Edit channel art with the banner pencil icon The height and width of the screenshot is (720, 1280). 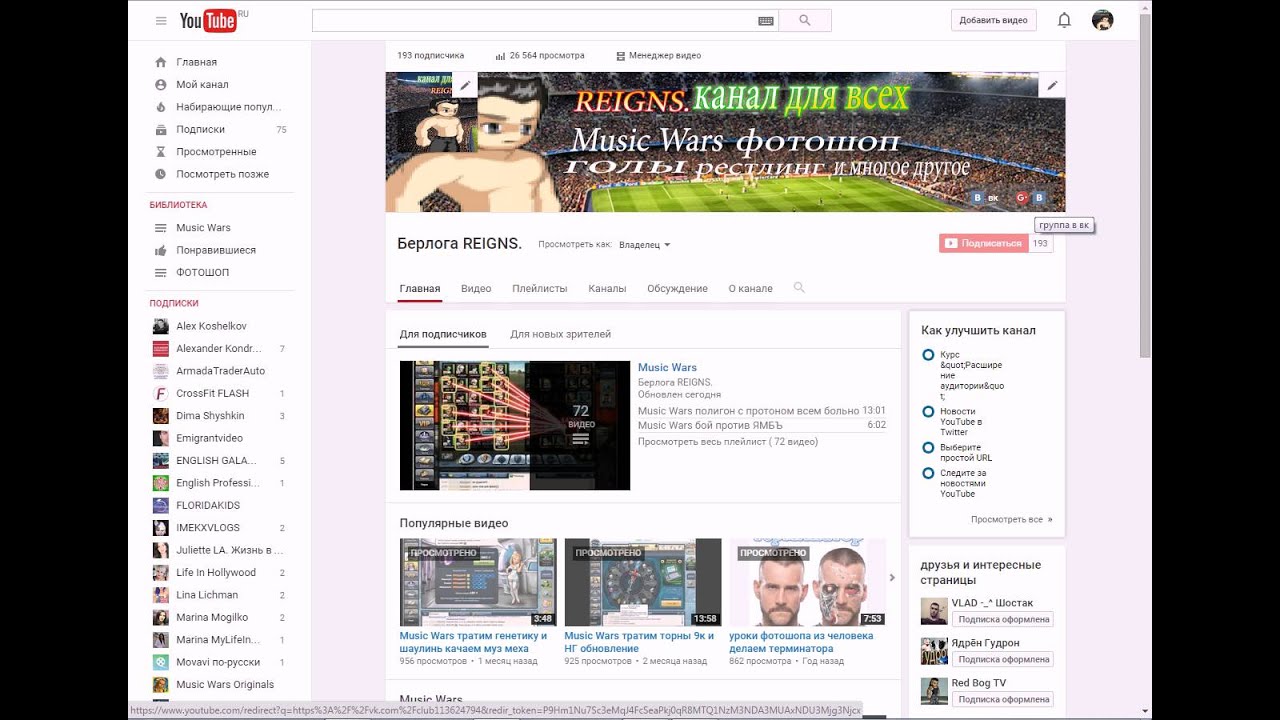1052,86
